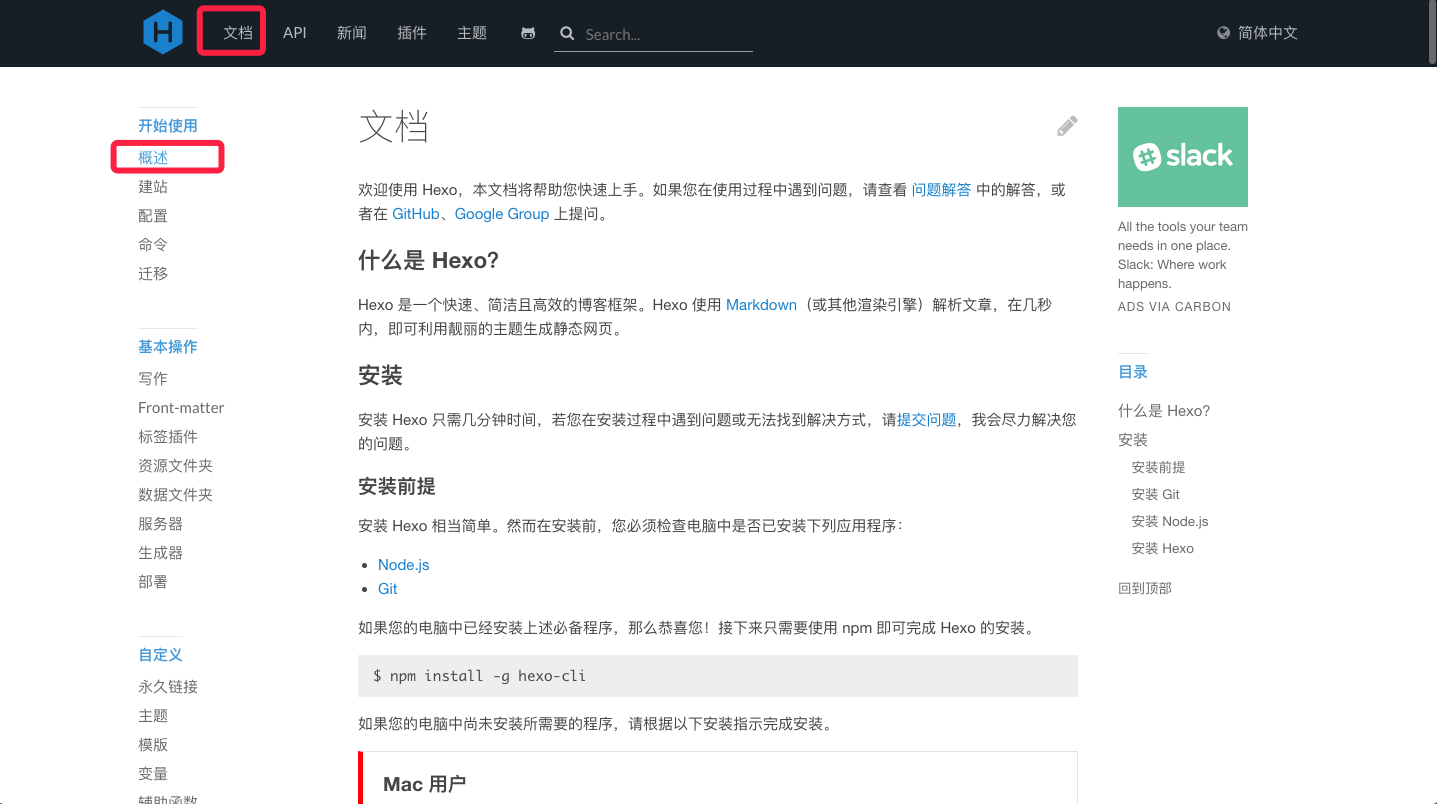Screen dimensions: 1437x804
Task: Open 插件 in the top navigation
Action: click(x=412, y=33)
